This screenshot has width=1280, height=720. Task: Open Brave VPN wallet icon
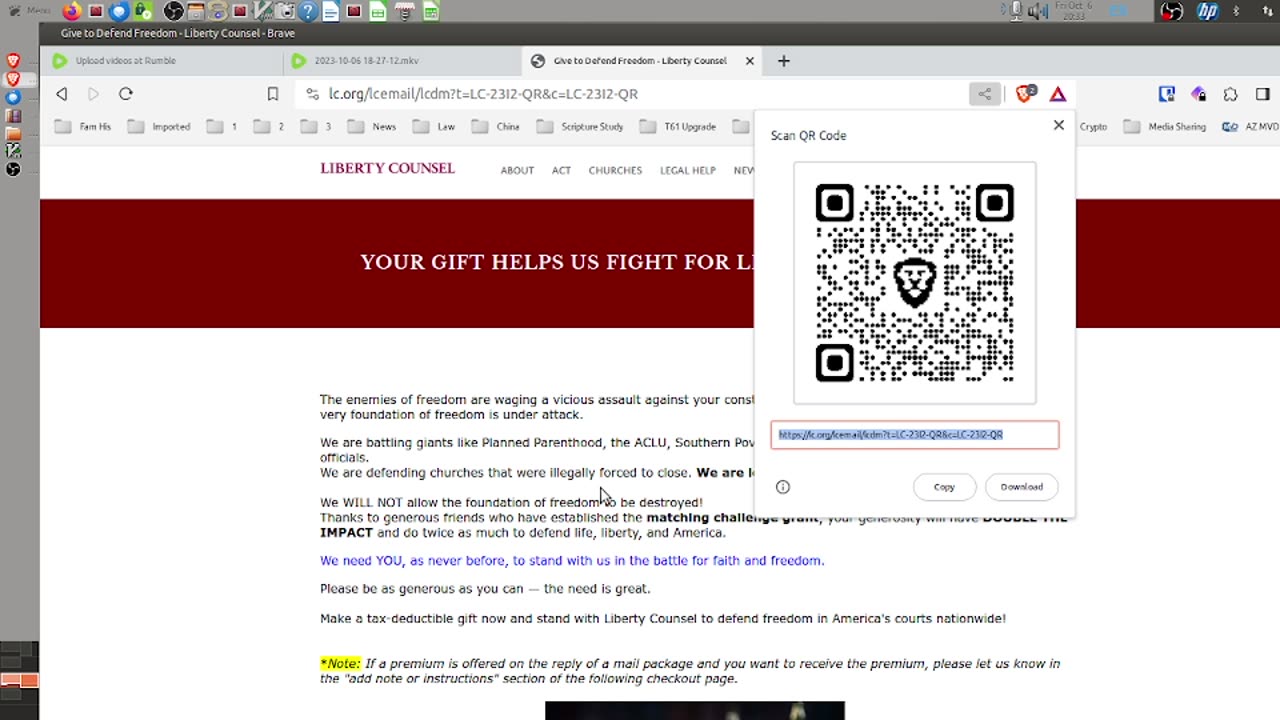click(1199, 94)
